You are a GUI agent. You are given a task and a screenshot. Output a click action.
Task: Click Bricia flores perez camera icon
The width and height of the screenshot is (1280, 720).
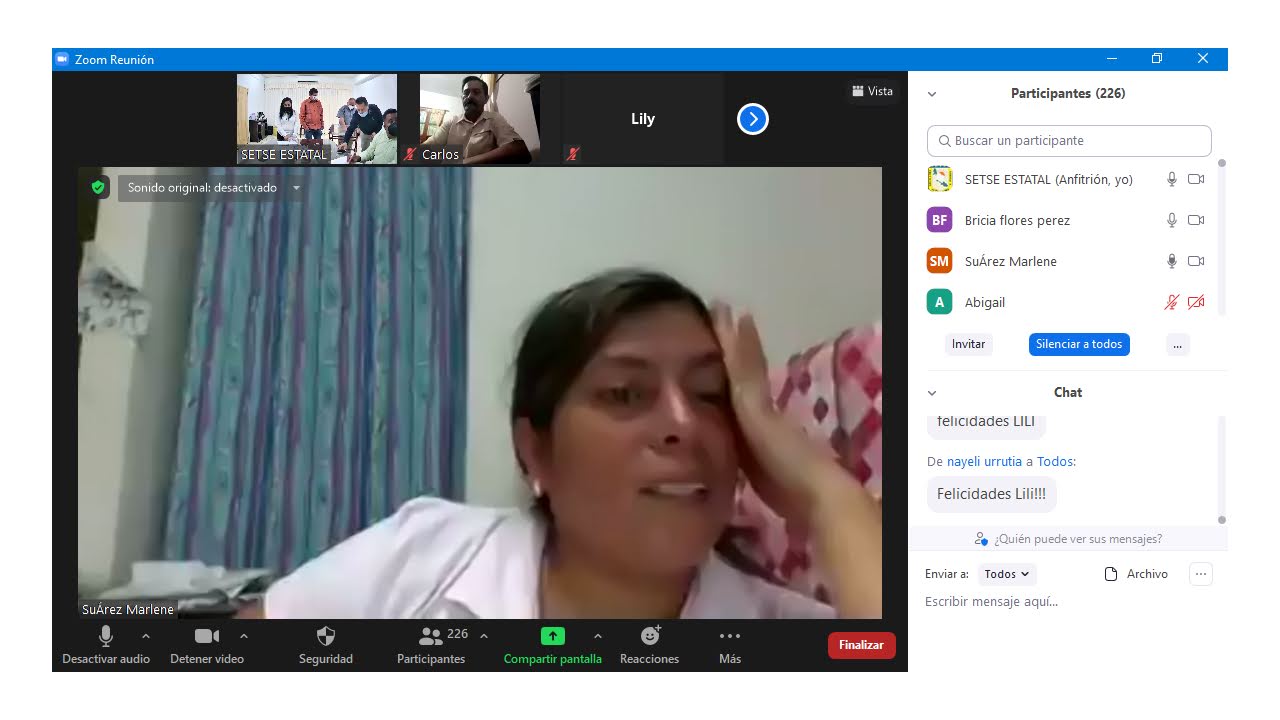[1196, 220]
